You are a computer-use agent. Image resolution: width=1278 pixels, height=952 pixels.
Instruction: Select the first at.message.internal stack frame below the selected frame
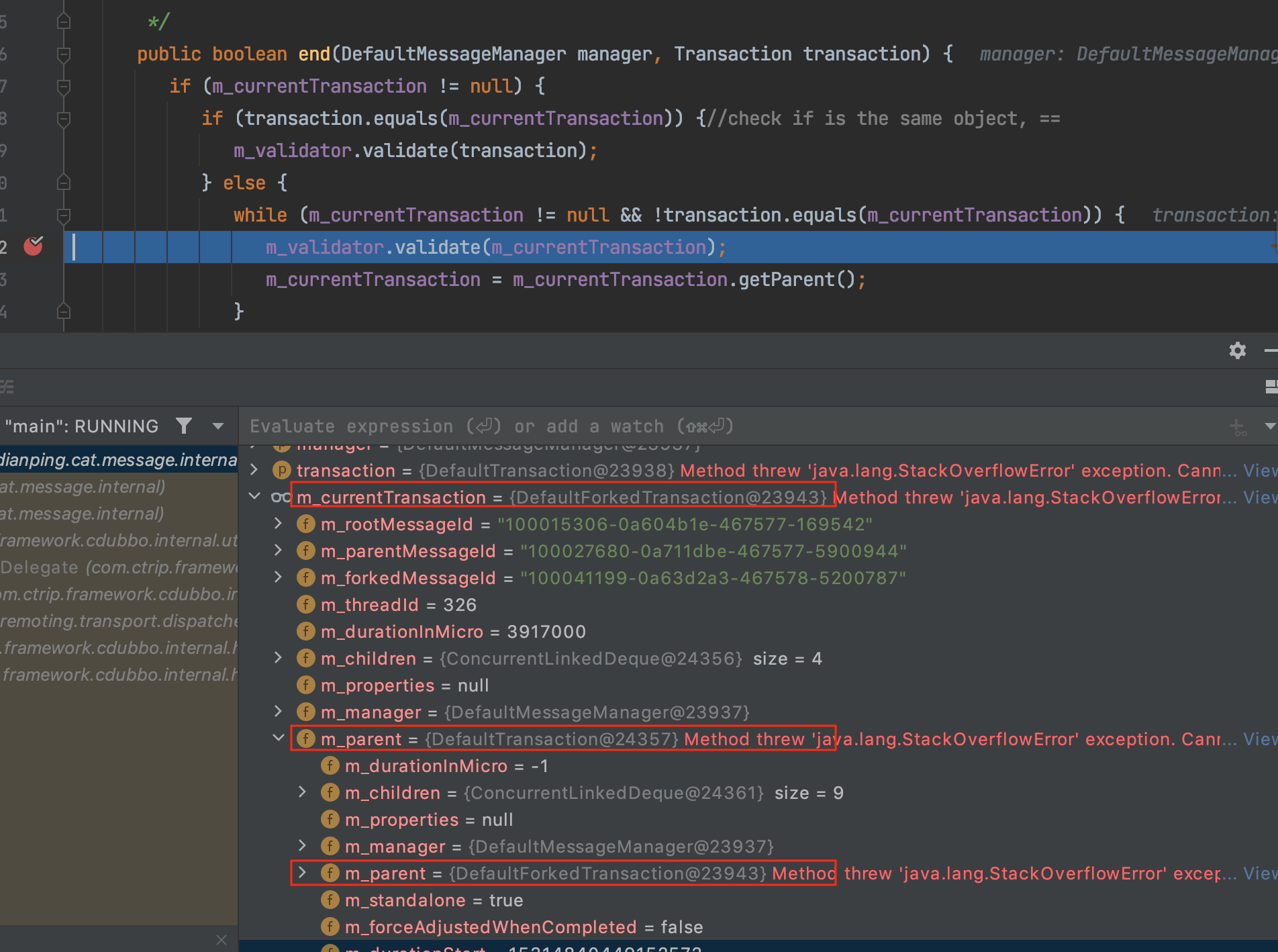click(x=119, y=486)
